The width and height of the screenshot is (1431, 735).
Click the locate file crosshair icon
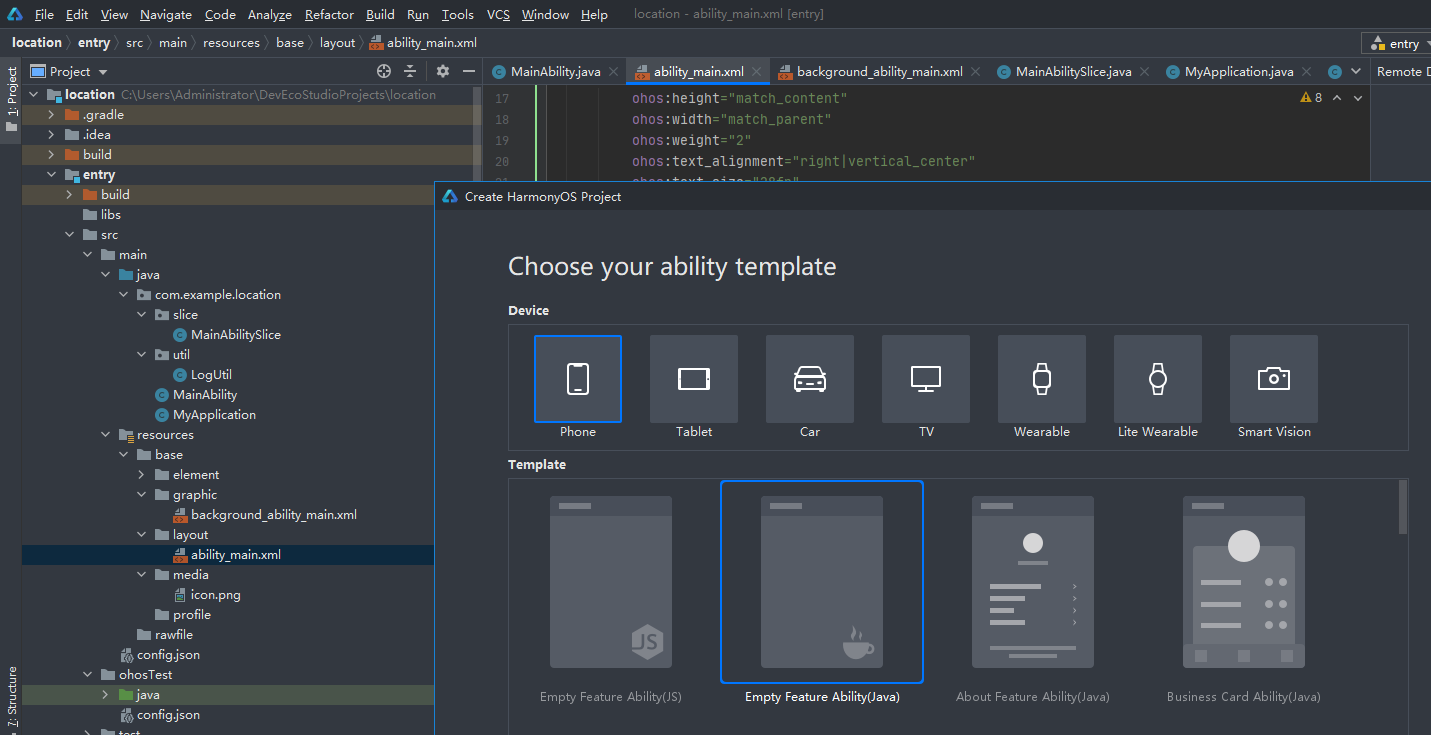384,71
